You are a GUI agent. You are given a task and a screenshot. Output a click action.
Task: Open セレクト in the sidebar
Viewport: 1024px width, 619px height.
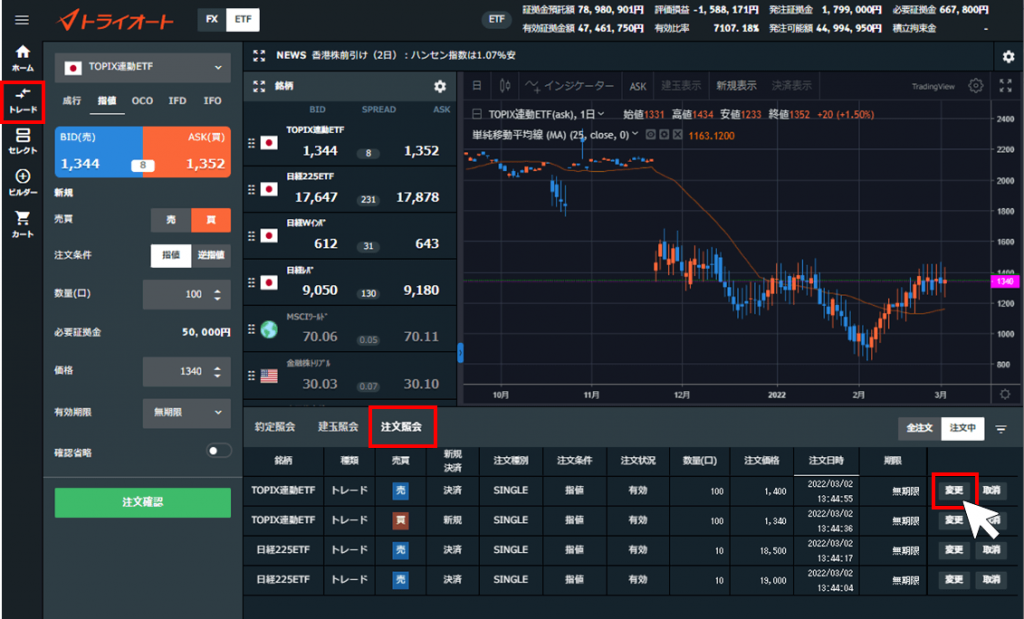point(23,141)
